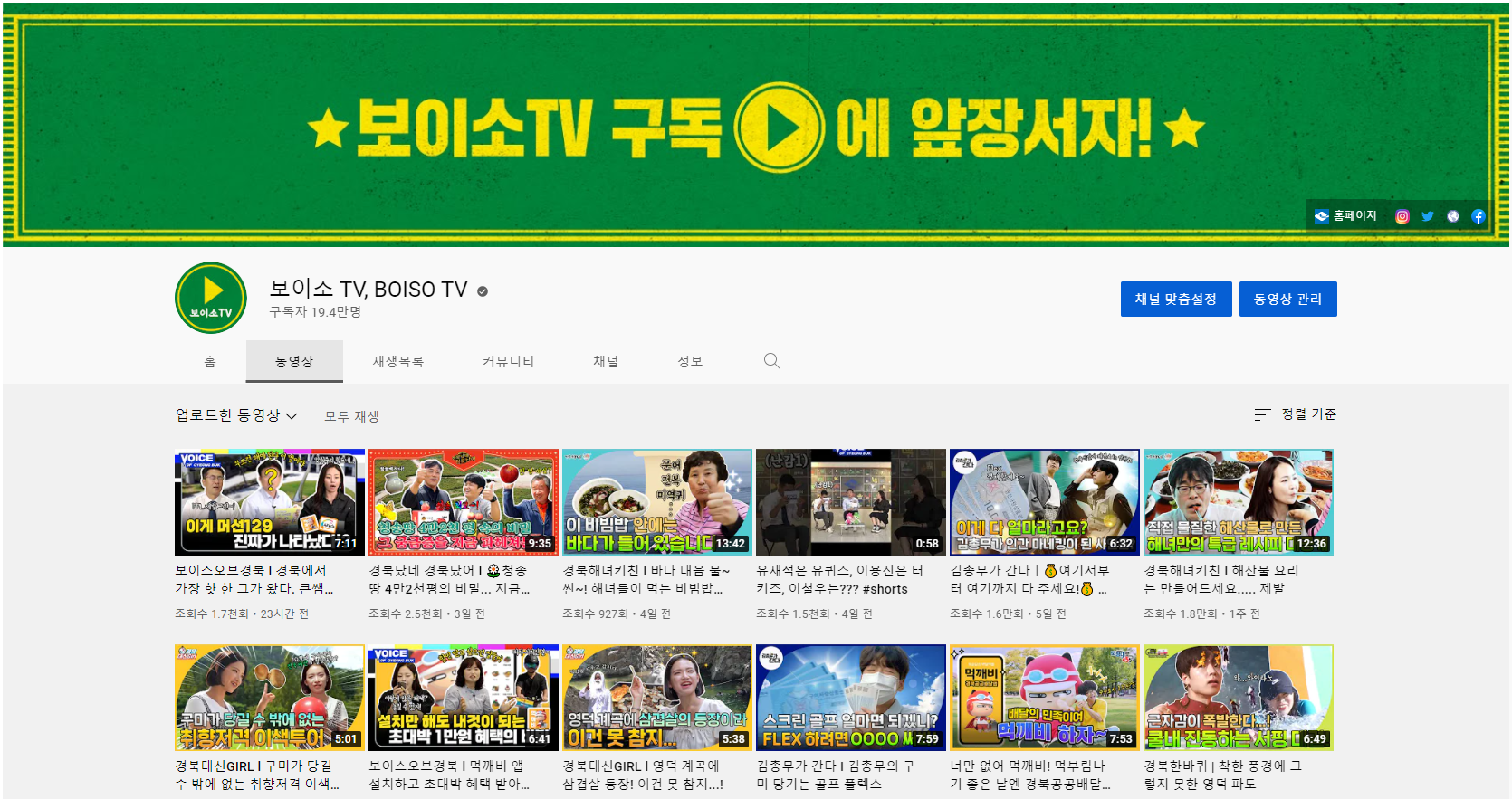Click the '조회수 1.8만회 • 1주 전' text
1512x799 pixels.
click(x=1201, y=614)
